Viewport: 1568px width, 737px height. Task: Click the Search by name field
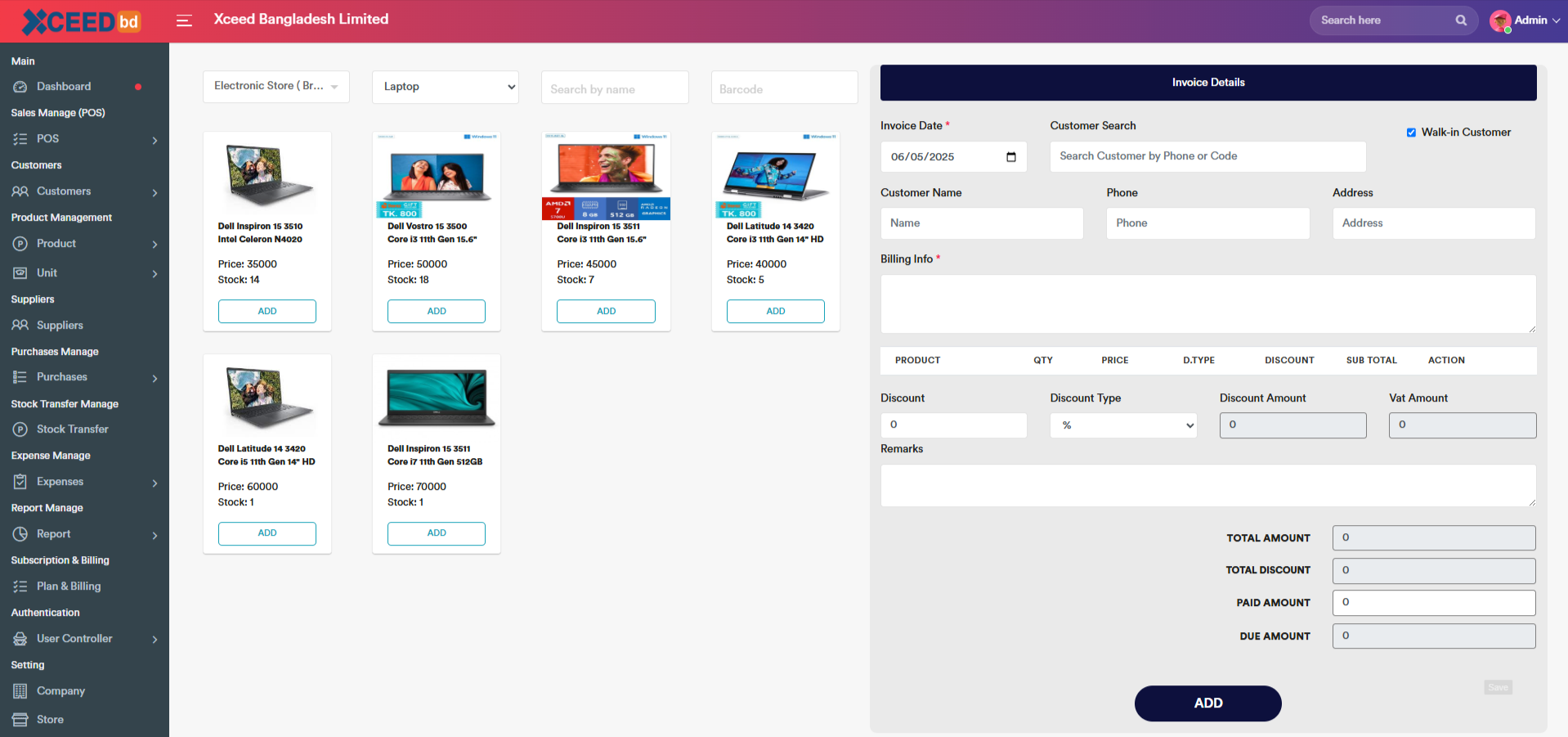(x=615, y=88)
